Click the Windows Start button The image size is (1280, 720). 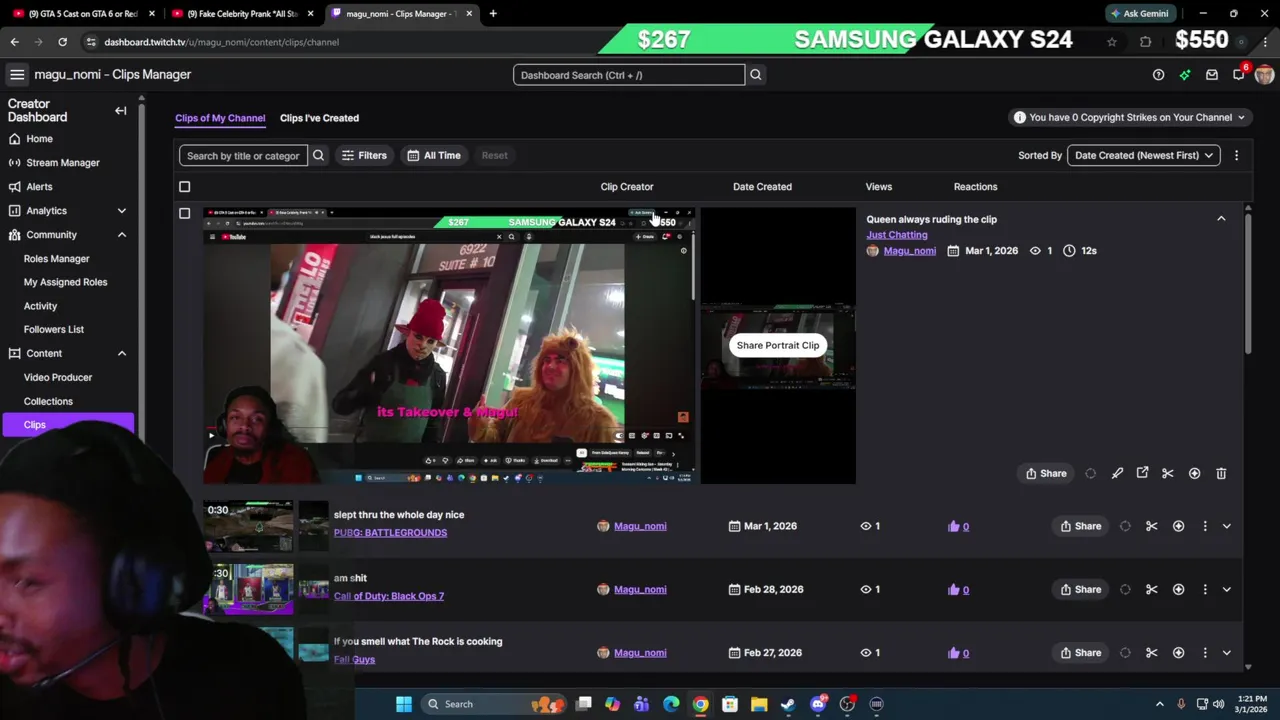(x=404, y=704)
